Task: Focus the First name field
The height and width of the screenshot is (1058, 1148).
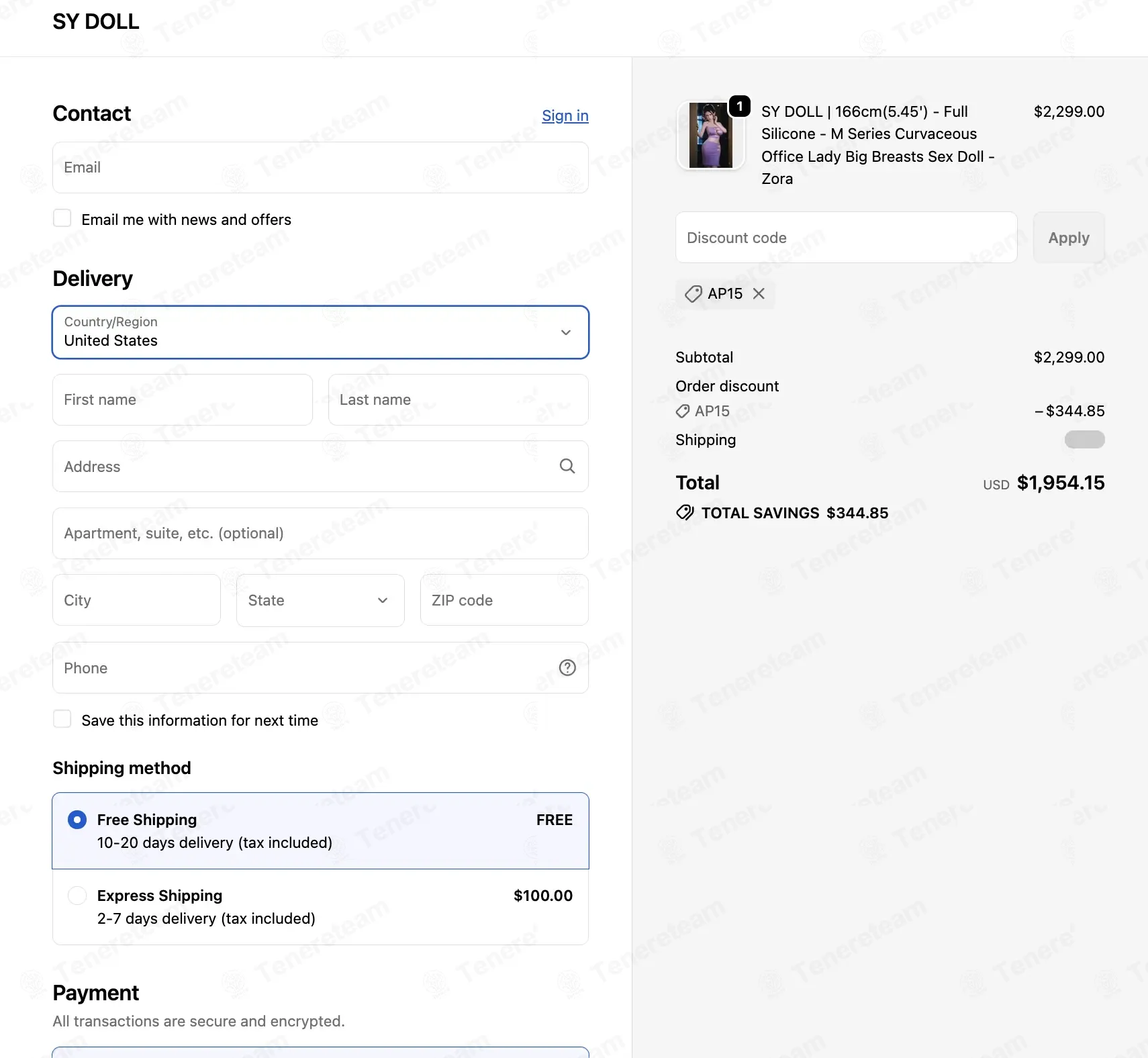Action: (183, 399)
